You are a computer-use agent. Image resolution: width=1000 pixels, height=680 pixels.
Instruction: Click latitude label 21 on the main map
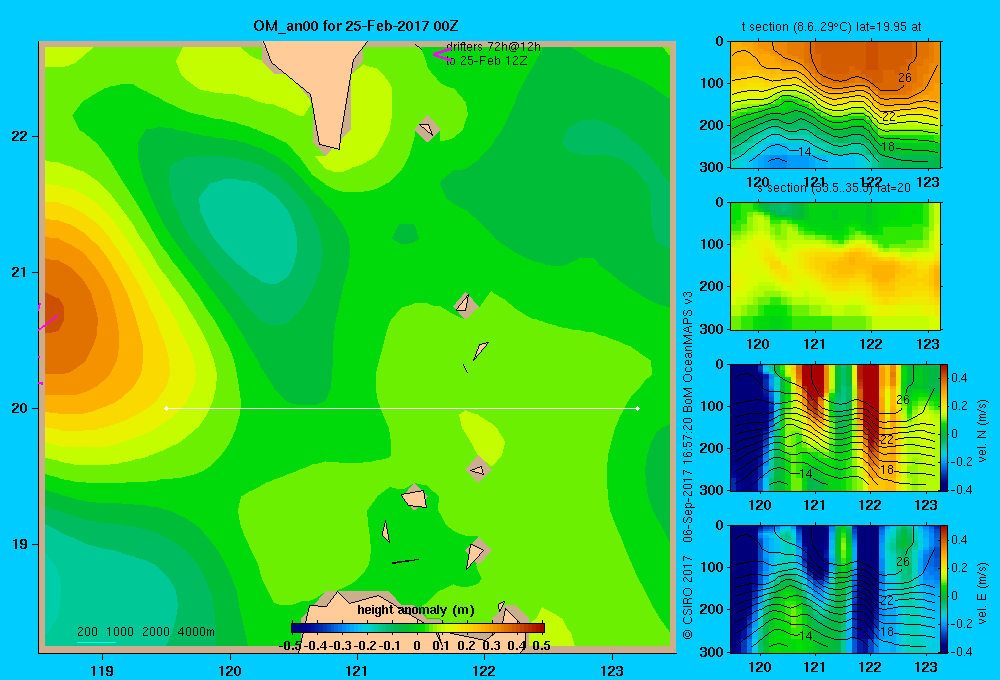click(x=20, y=272)
